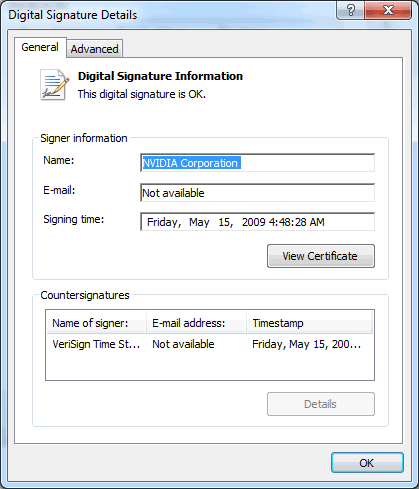Click the Digital Signature Information heading
The height and width of the screenshot is (489, 419).
[160, 76]
